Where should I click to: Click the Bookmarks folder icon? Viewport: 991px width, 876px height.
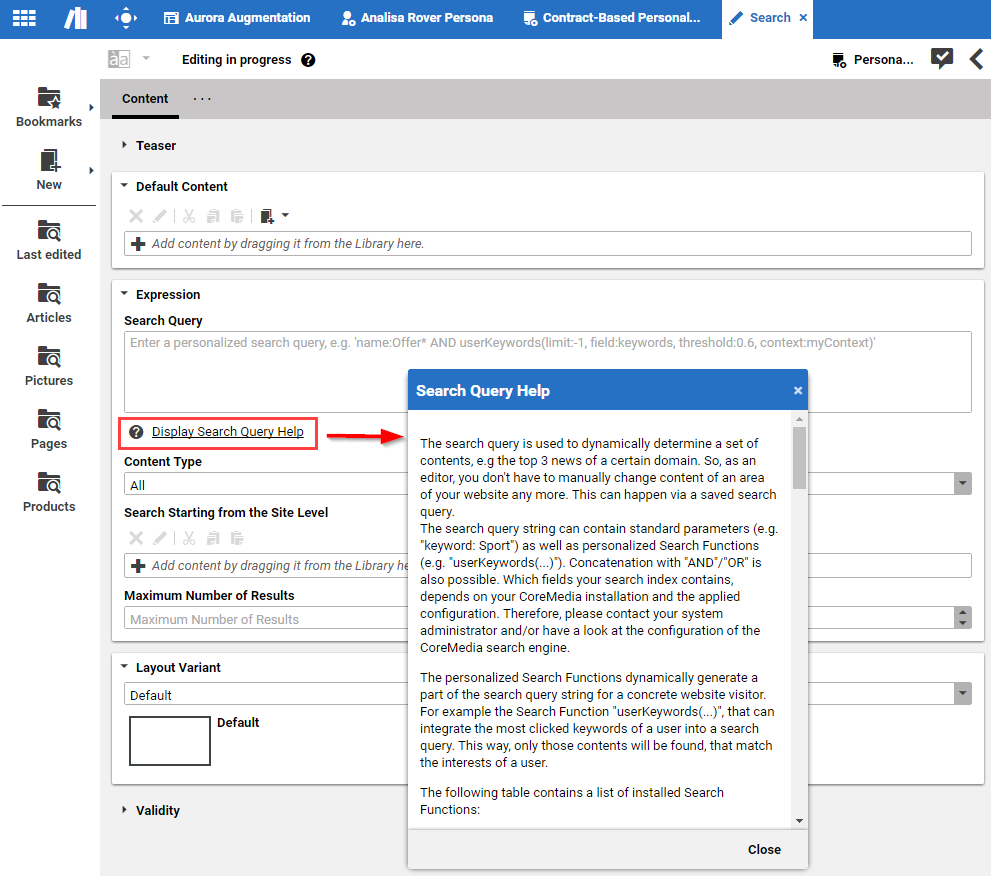pos(49,98)
